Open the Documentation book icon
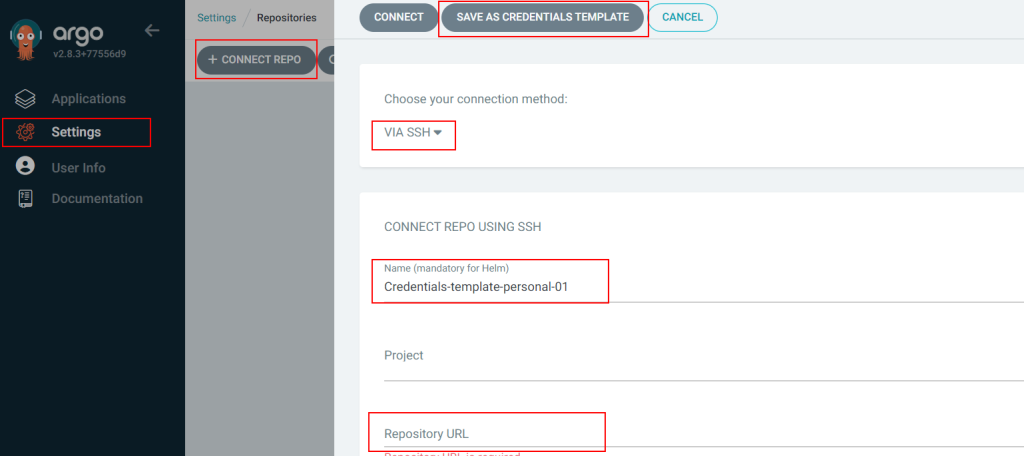Image resolution: width=1024 pixels, height=456 pixels. [x=25, y=199]
